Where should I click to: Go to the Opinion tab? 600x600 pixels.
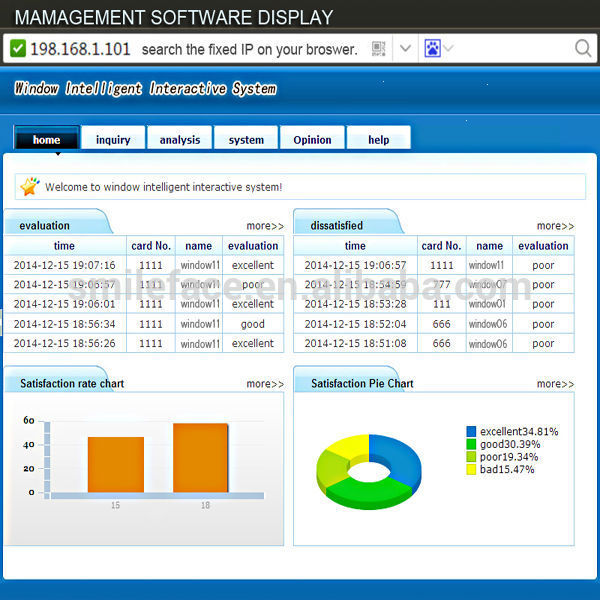click(x=312, y=138)
